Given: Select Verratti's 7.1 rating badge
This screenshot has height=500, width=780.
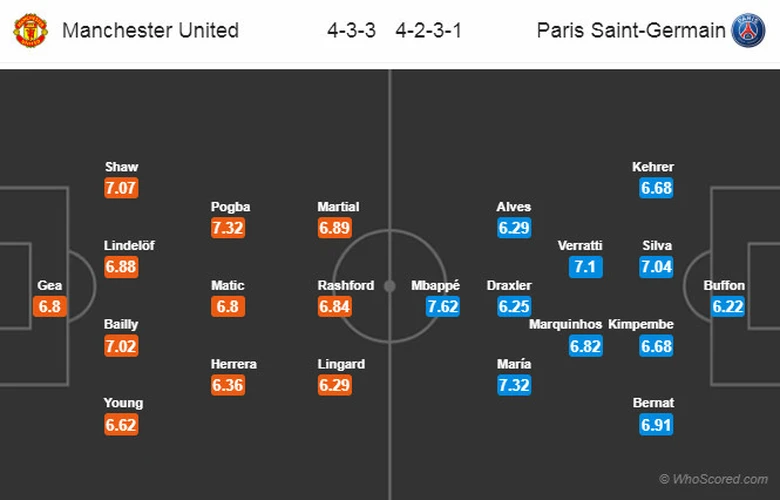Looking at the screenshot, I should (586, 267).
